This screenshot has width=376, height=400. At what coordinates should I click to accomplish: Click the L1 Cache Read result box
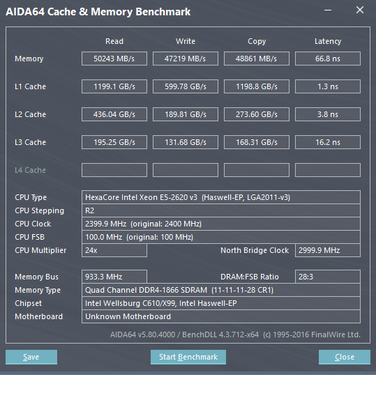pyautogui.click(x=114, y=86)
